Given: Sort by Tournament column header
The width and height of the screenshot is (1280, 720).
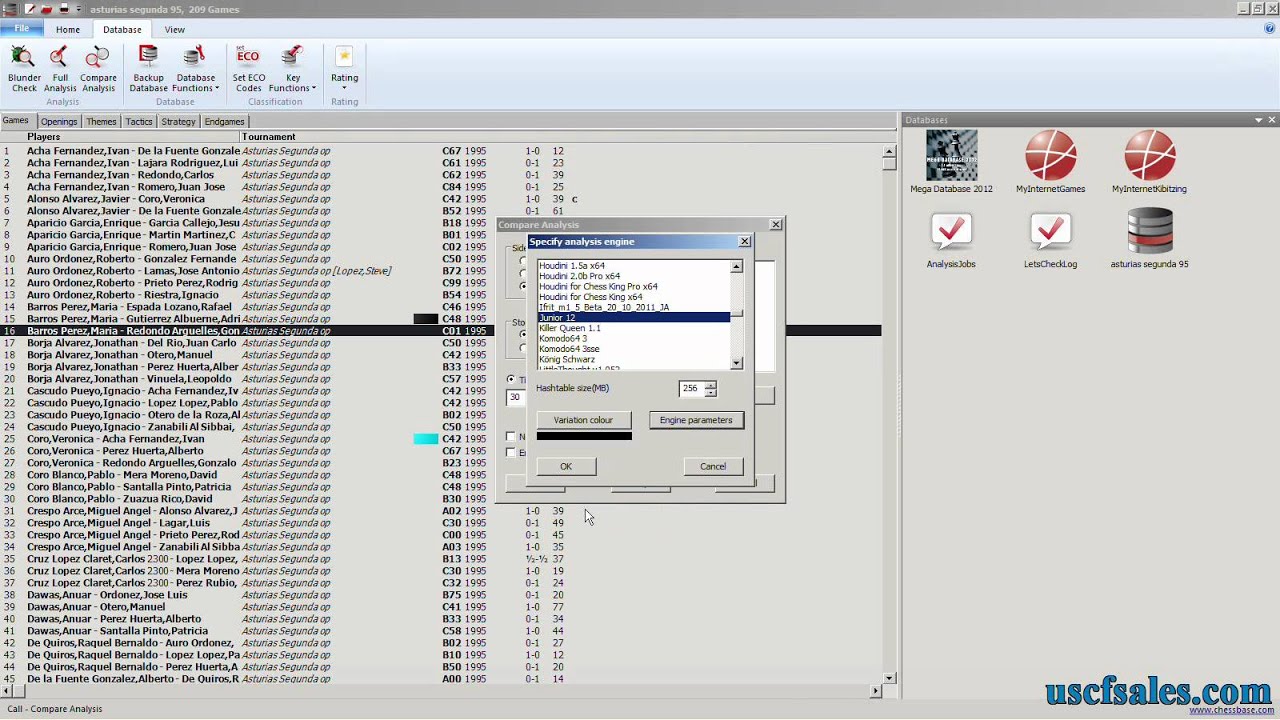Looking at the screenshot, I should [x=268, y=137].
